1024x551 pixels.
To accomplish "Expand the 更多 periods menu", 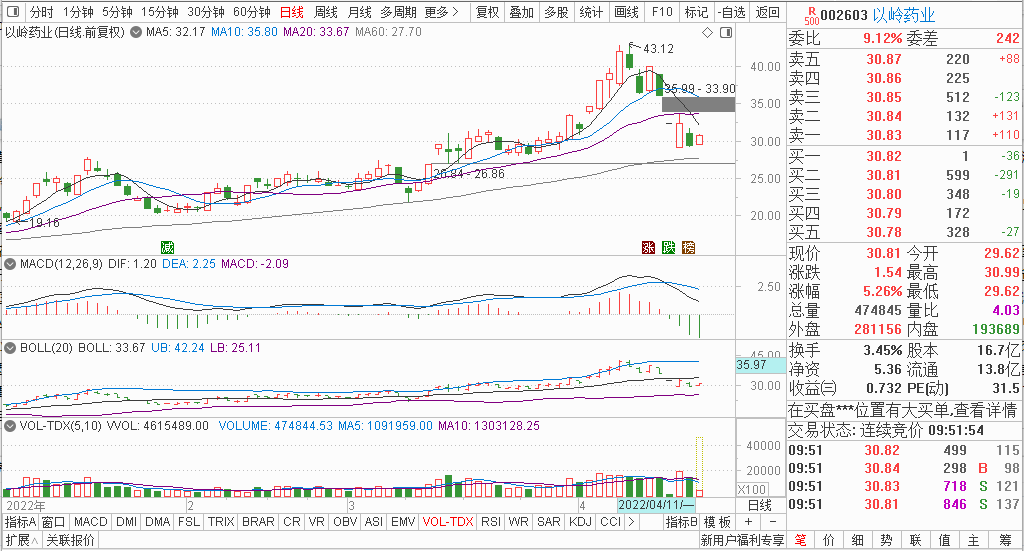I will (441, 12).
